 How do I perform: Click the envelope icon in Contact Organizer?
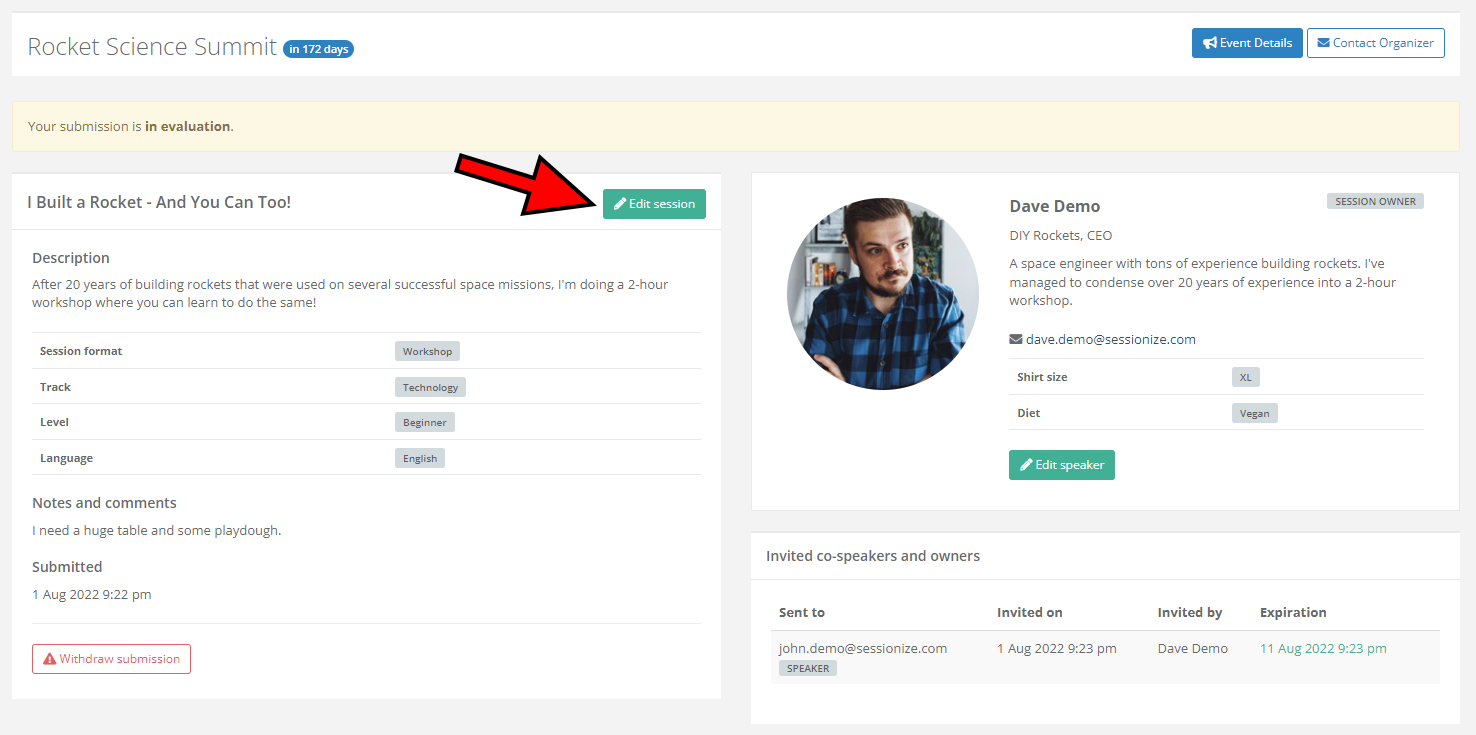[1323, 43]
